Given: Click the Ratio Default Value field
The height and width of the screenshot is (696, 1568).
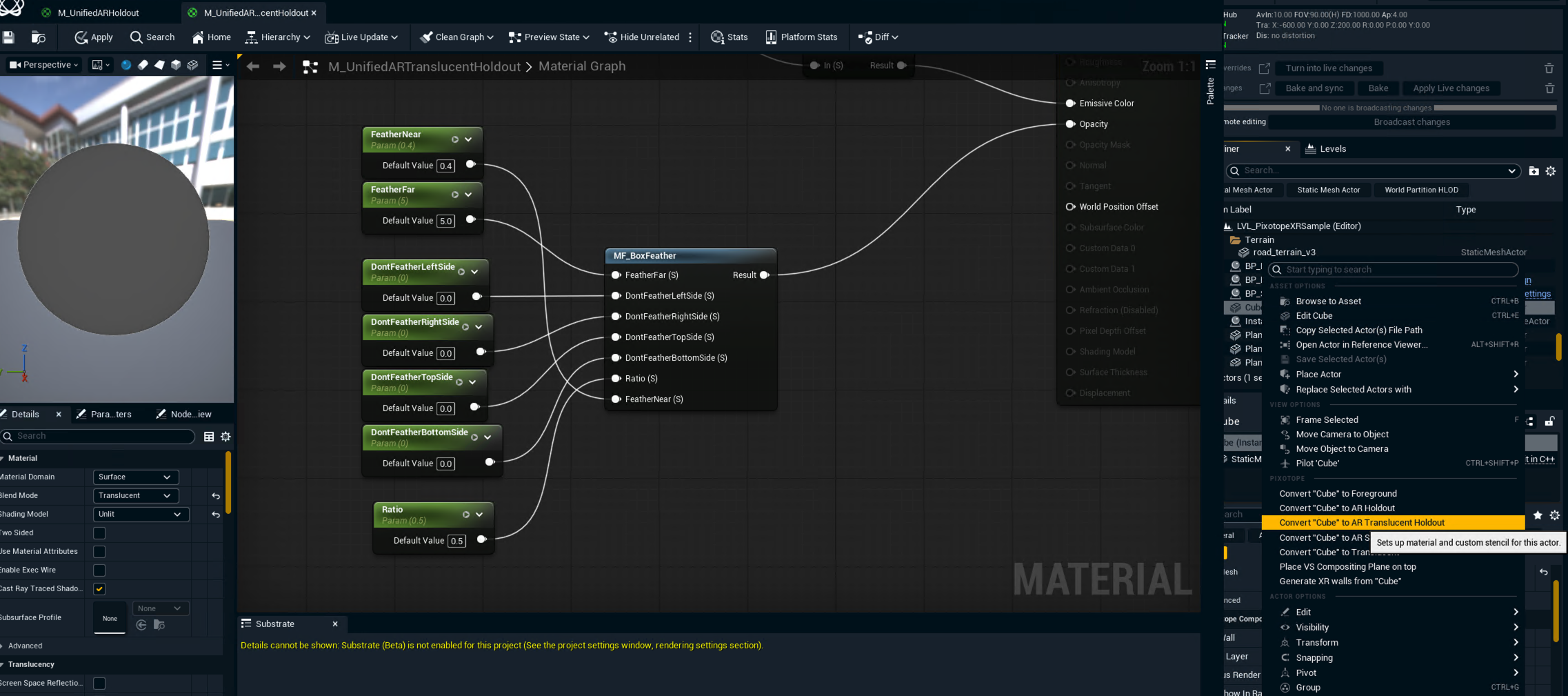Looking at the screenshot, I should (456, 541).
